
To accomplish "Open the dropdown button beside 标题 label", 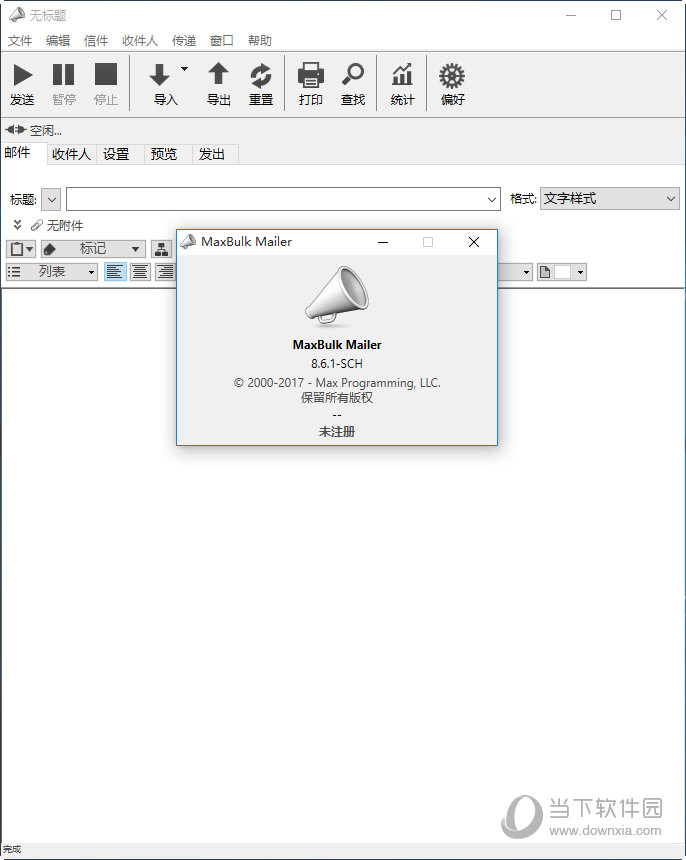I will (51, 199).
